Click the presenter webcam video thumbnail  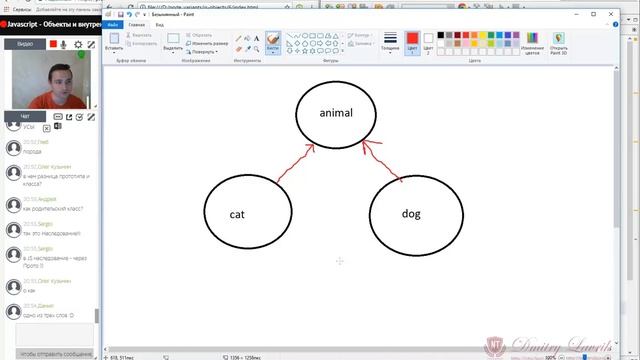tap(51, 80)
